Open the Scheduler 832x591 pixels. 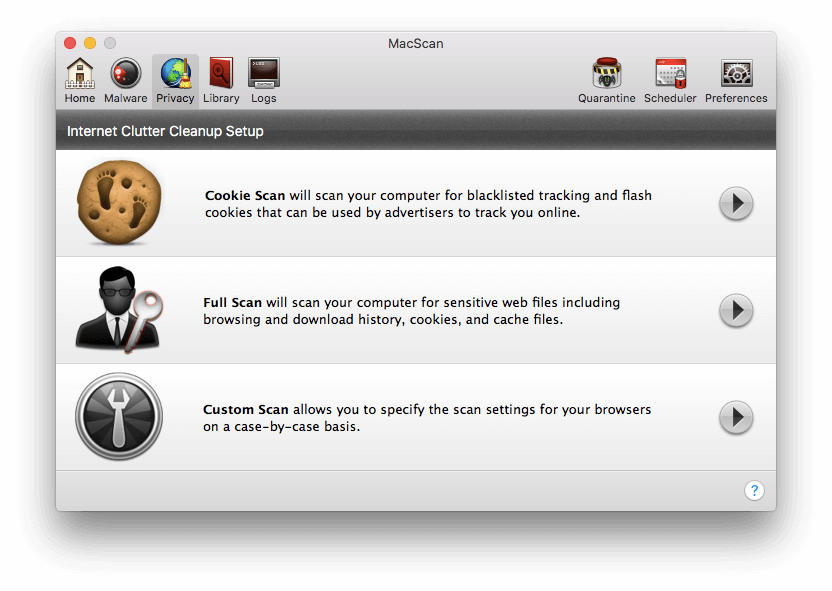(670, 78)
